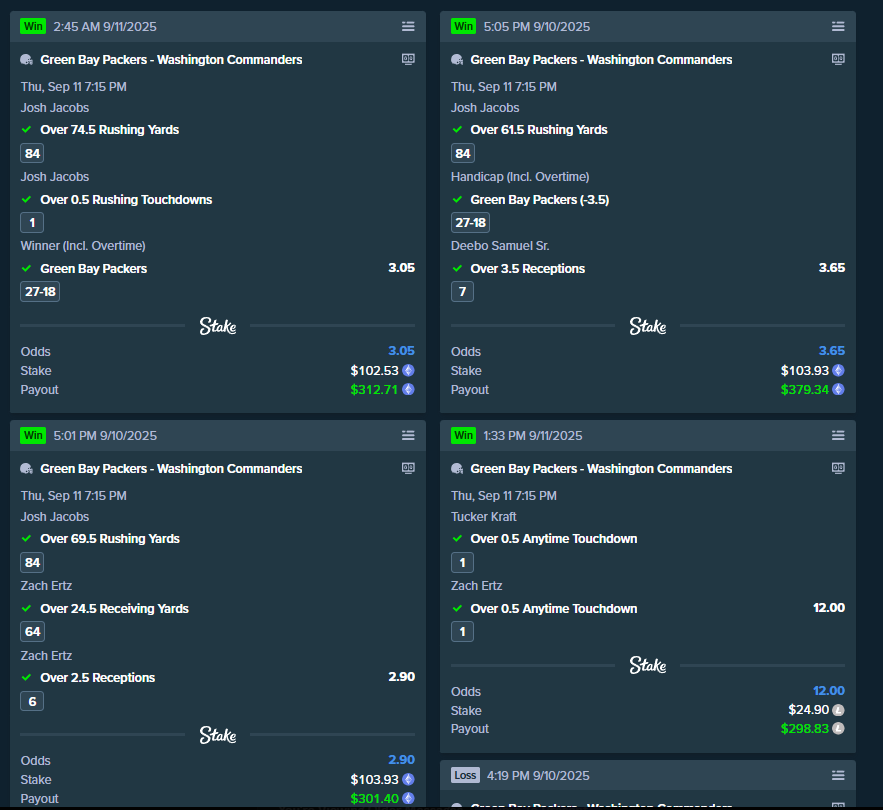The height and width of the screenshot is (810, 883).
Task: Open menu icon on 1:33 PM 9/11/2025 bet
Action: click(x=838, y=435)
